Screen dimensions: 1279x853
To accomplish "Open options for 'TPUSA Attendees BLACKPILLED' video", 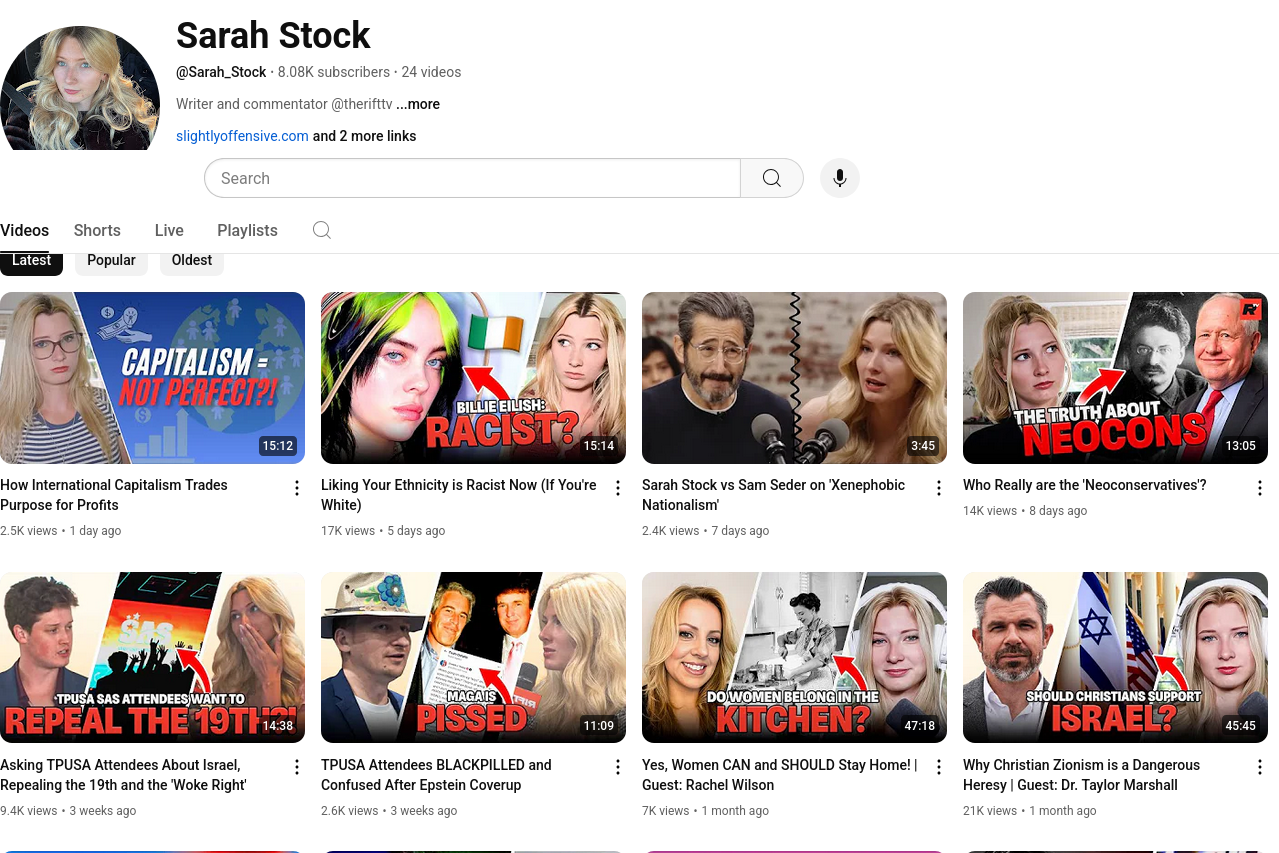I will 618,768.
